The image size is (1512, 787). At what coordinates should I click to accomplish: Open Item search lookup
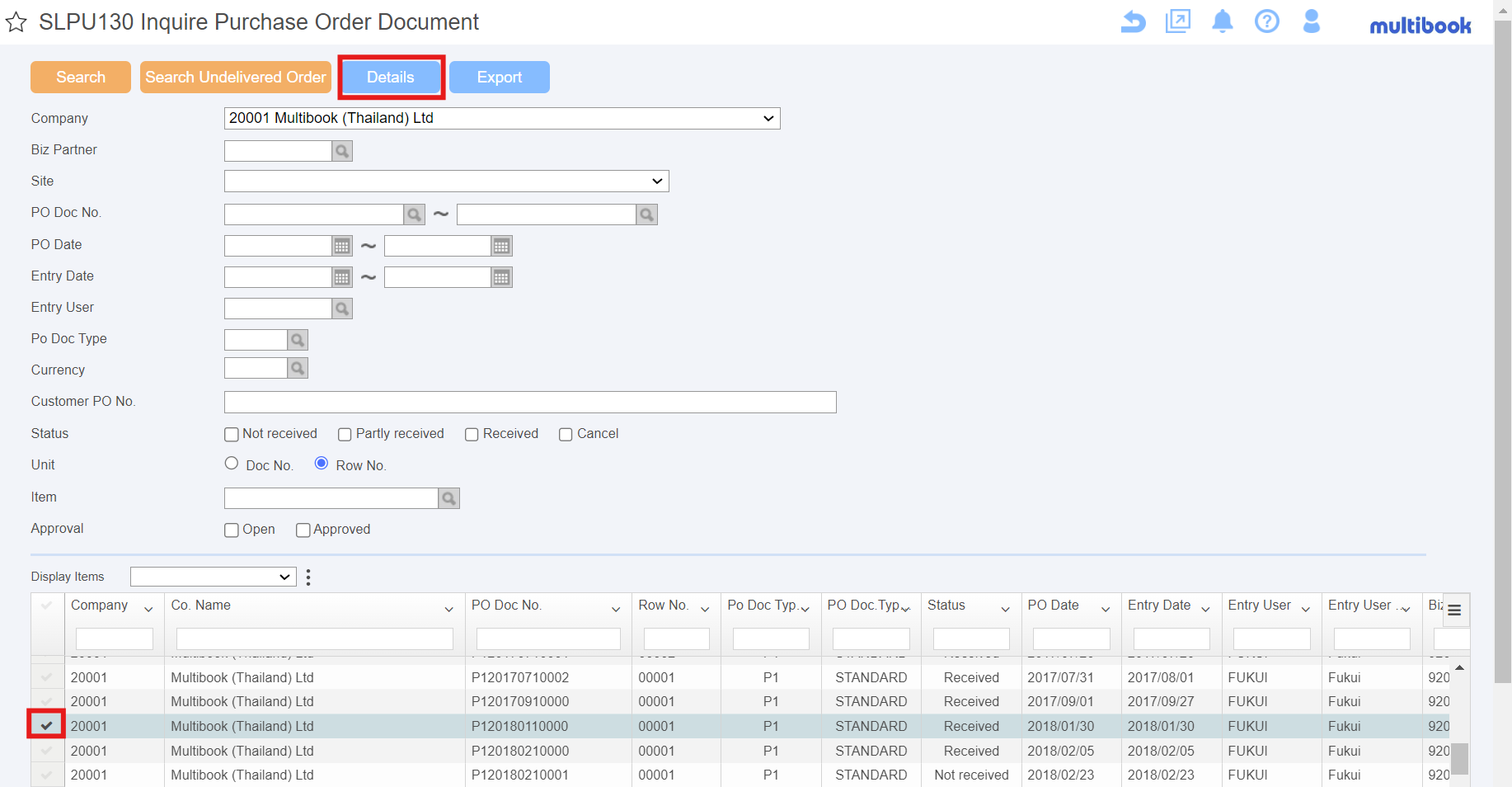[449, 498]
